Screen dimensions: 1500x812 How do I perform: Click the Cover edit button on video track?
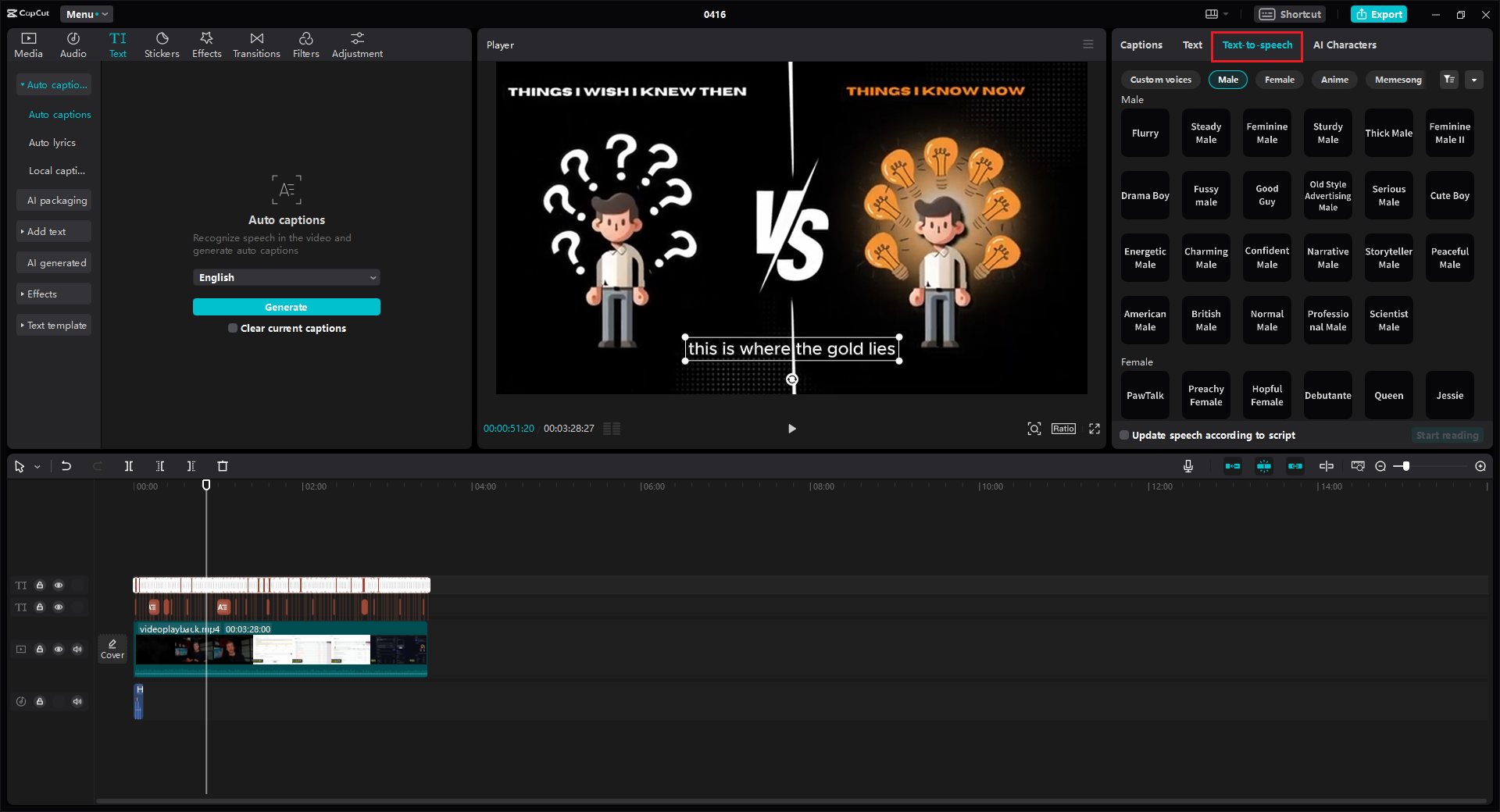click(x=112, y=649)
